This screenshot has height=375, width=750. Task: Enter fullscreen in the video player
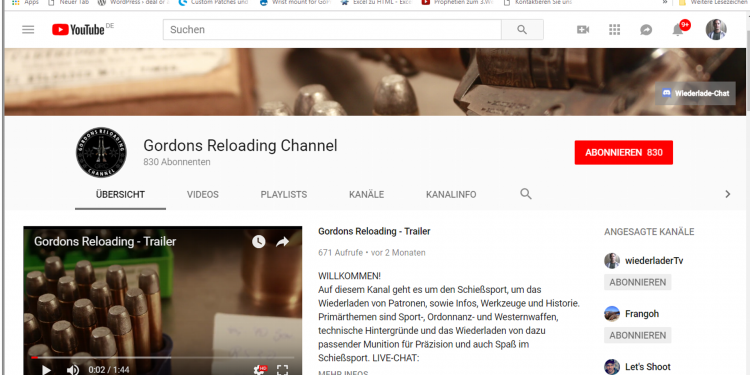(283, 370)
